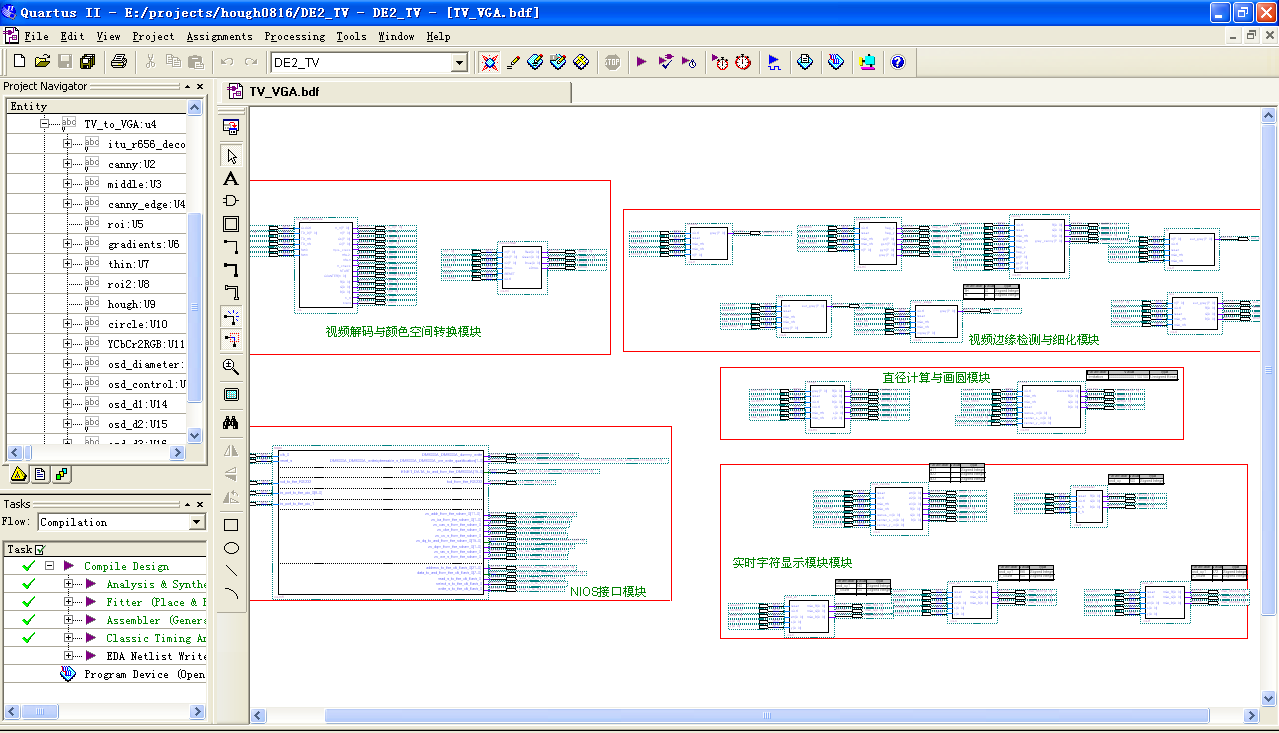The image size is (1279, 733).
Task: Click the New file icon
Action: 19,62
